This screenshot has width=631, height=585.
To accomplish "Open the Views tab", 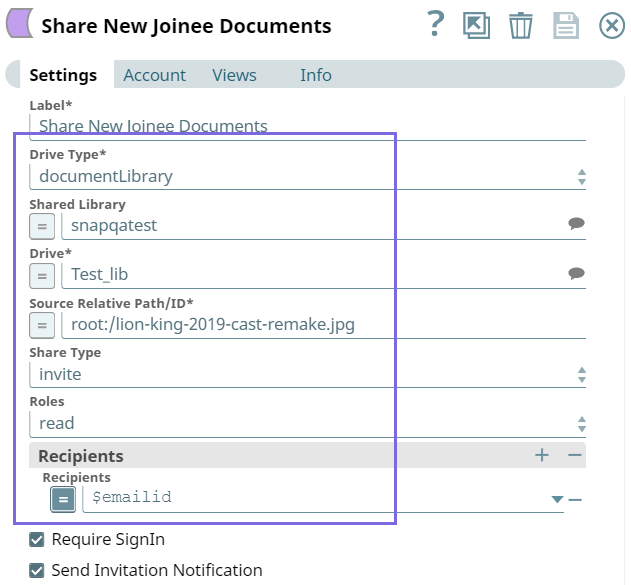I will pyautogui.click(x=234, y=75).
